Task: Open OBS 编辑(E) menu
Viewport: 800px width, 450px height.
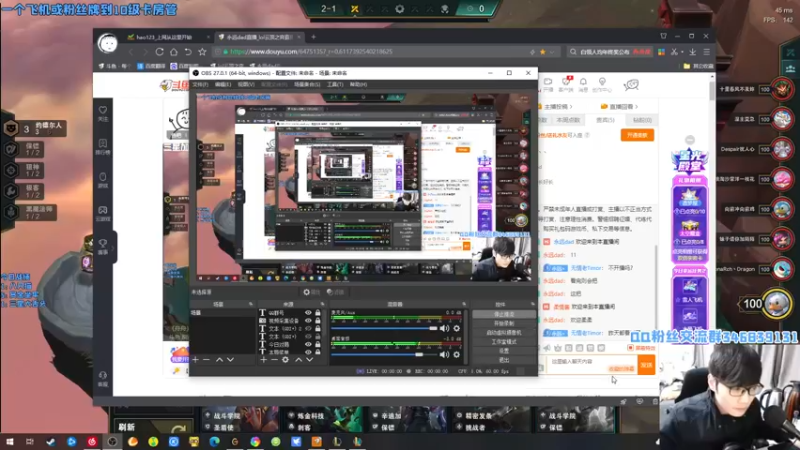Action: (x=223, y=85)
